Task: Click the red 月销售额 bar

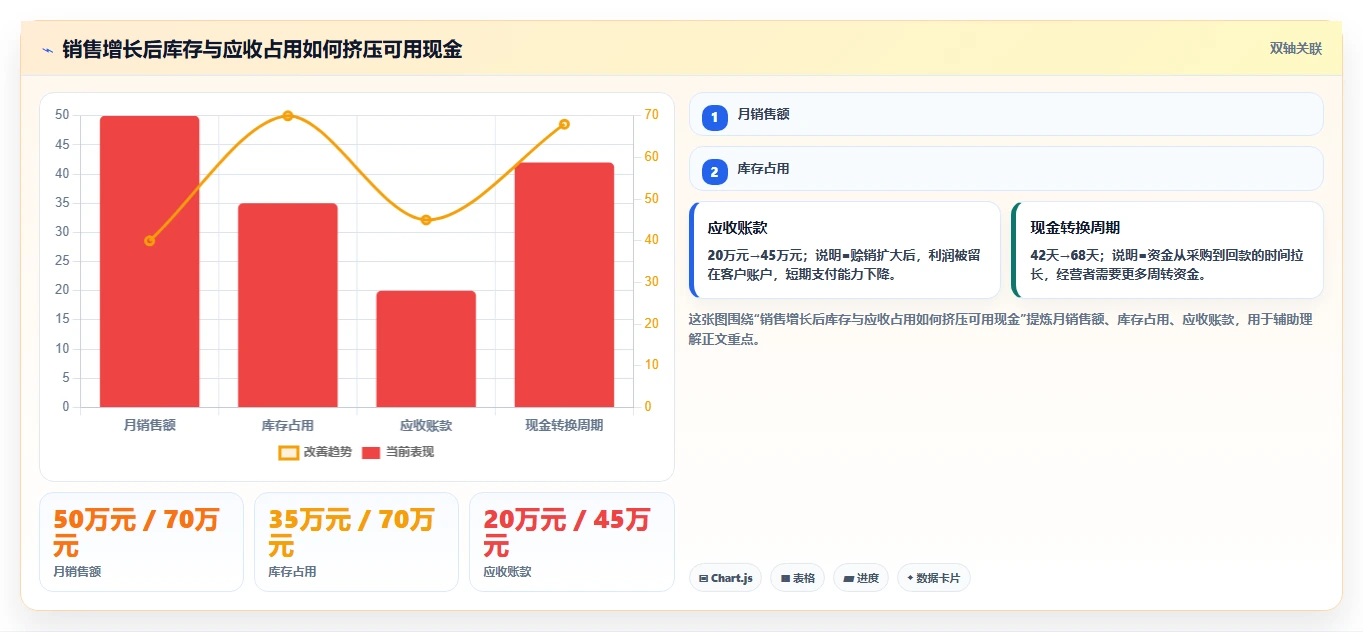Action: [149, 261]
